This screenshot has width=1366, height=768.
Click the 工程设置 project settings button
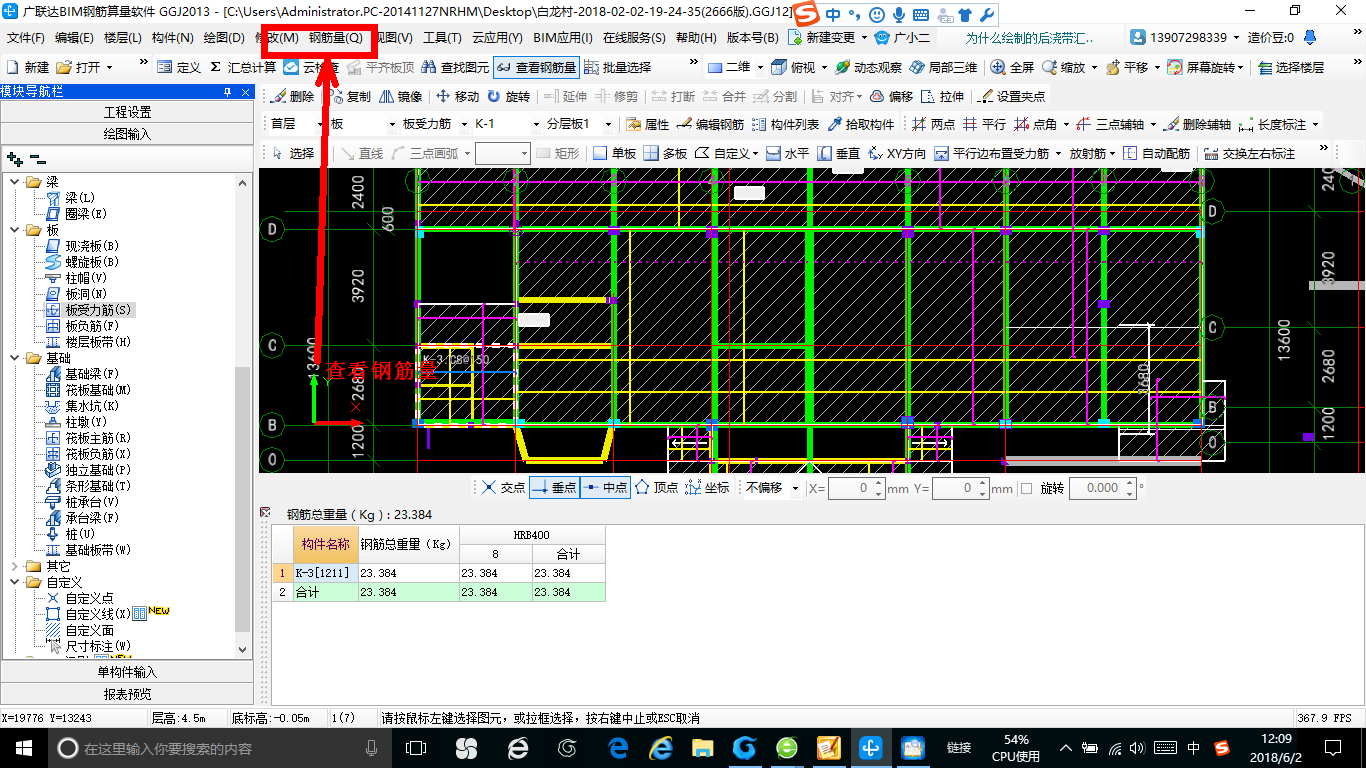[x=127, y=112]
